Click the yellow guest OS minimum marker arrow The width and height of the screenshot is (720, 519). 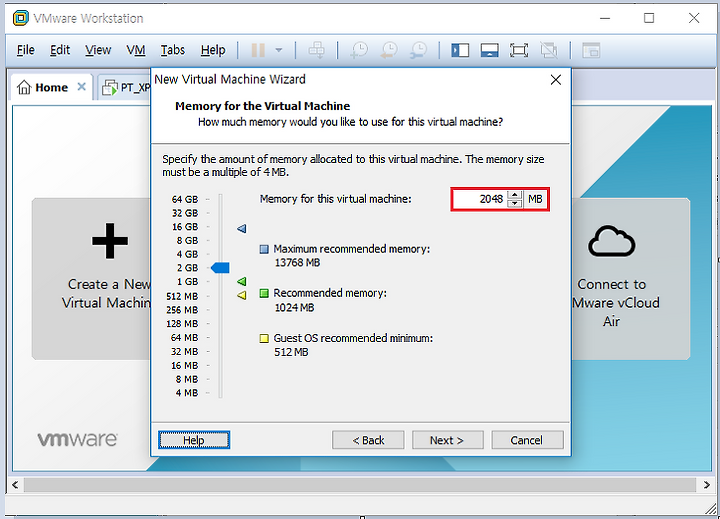(x=242, y=295)
